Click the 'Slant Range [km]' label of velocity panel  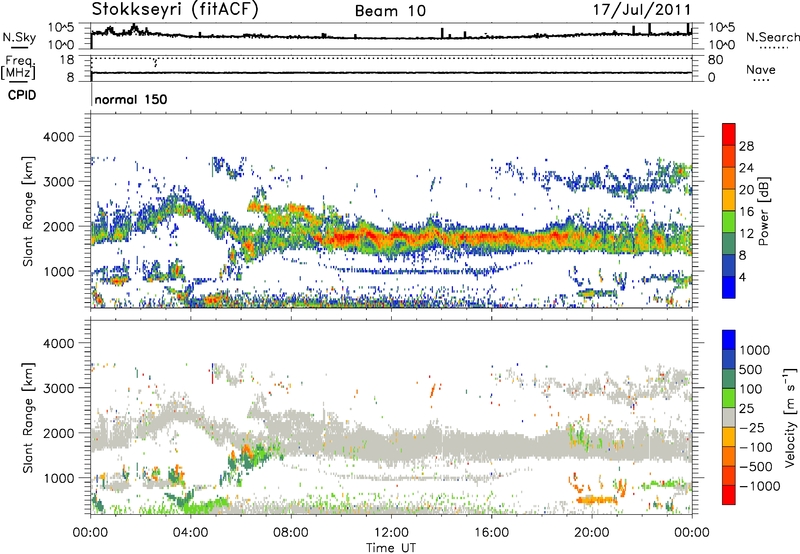[x=28, y=417]
